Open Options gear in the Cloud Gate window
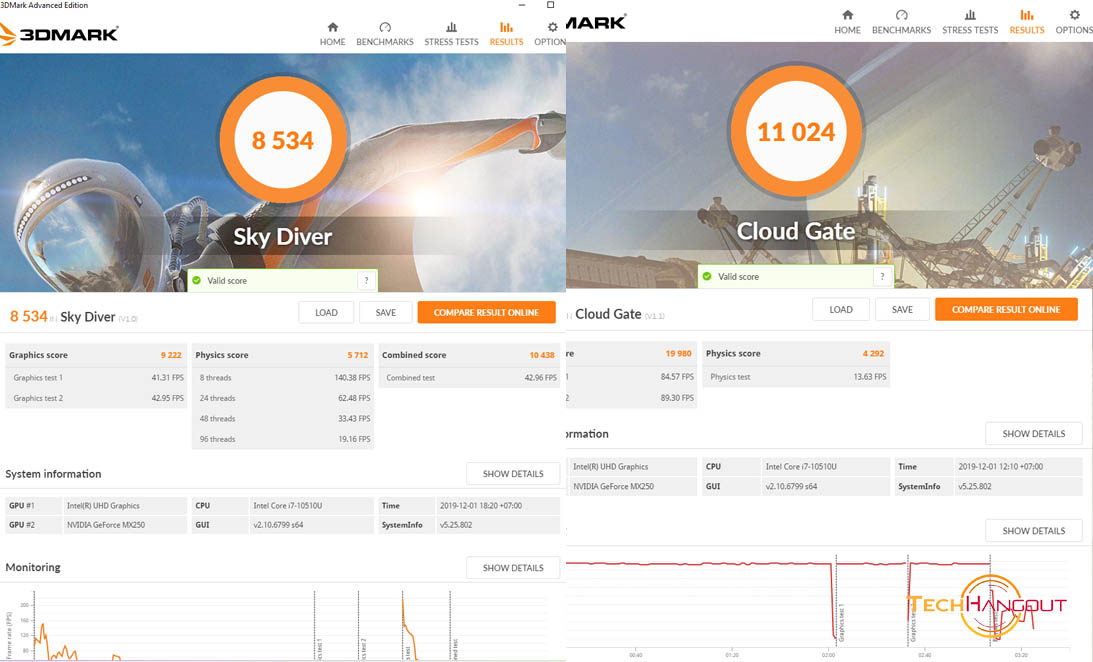This screenshot has height=662, width=1093. point(1073,22)
